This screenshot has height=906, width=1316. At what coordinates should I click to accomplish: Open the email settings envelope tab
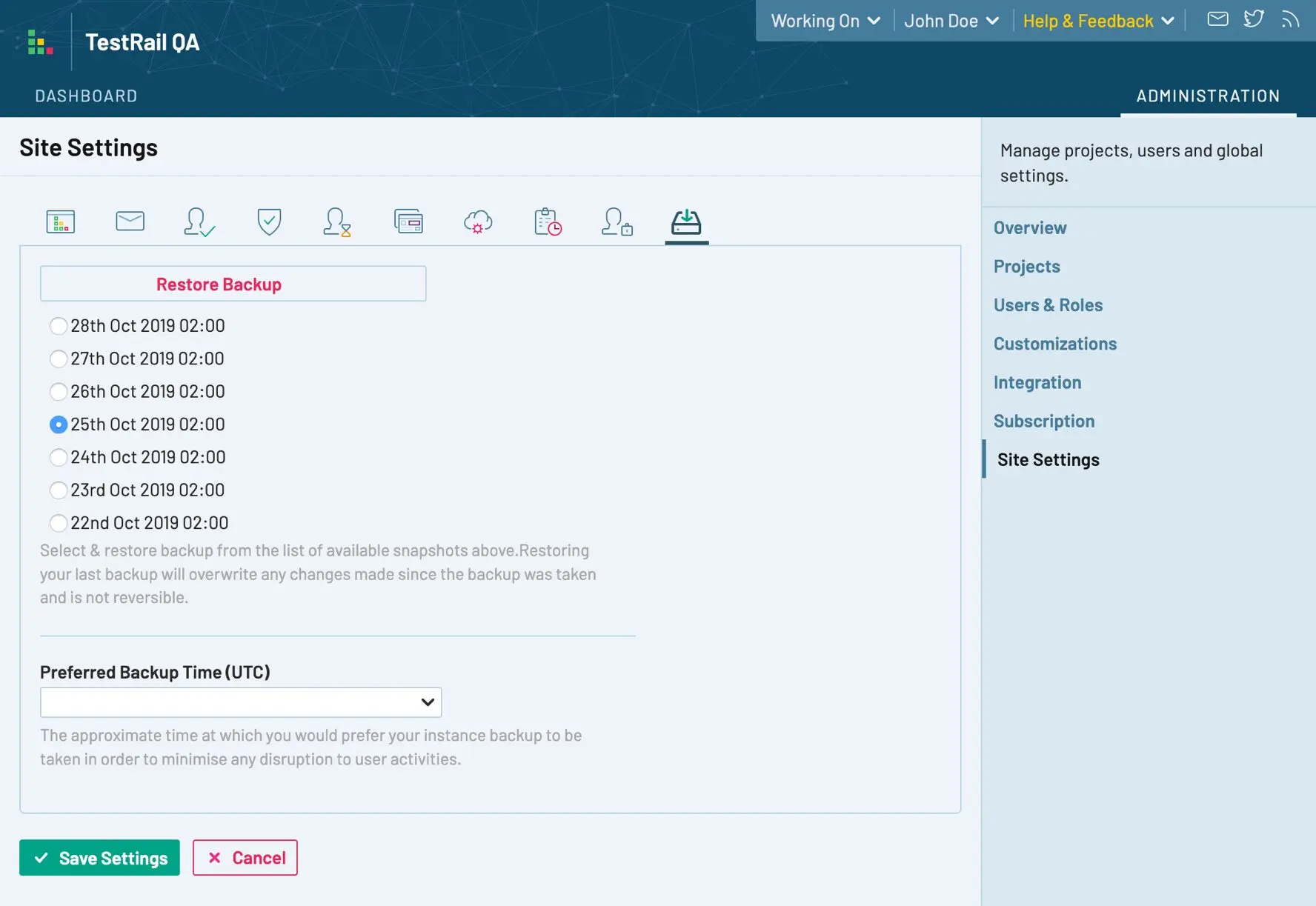coord(130,221)
